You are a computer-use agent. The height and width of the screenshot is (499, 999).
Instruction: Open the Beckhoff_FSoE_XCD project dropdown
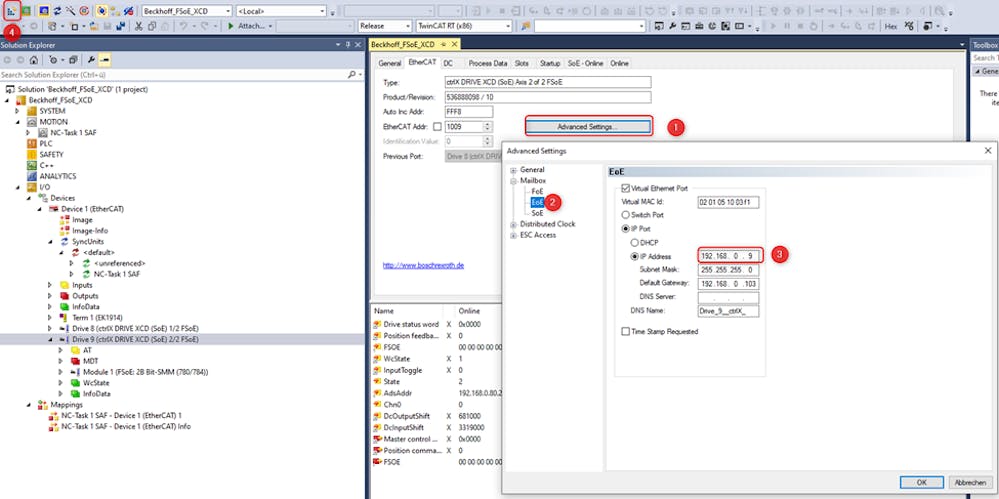228,11
